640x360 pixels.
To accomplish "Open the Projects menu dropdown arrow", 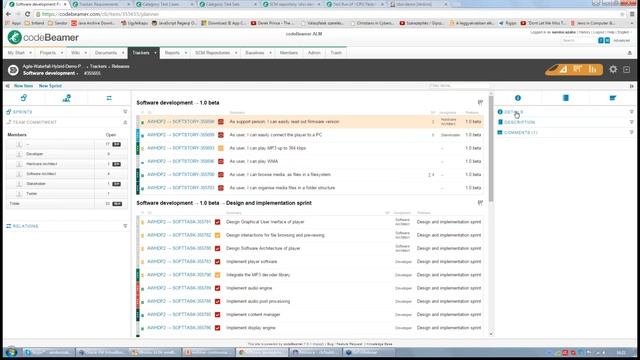I will (x=62, y=53).
